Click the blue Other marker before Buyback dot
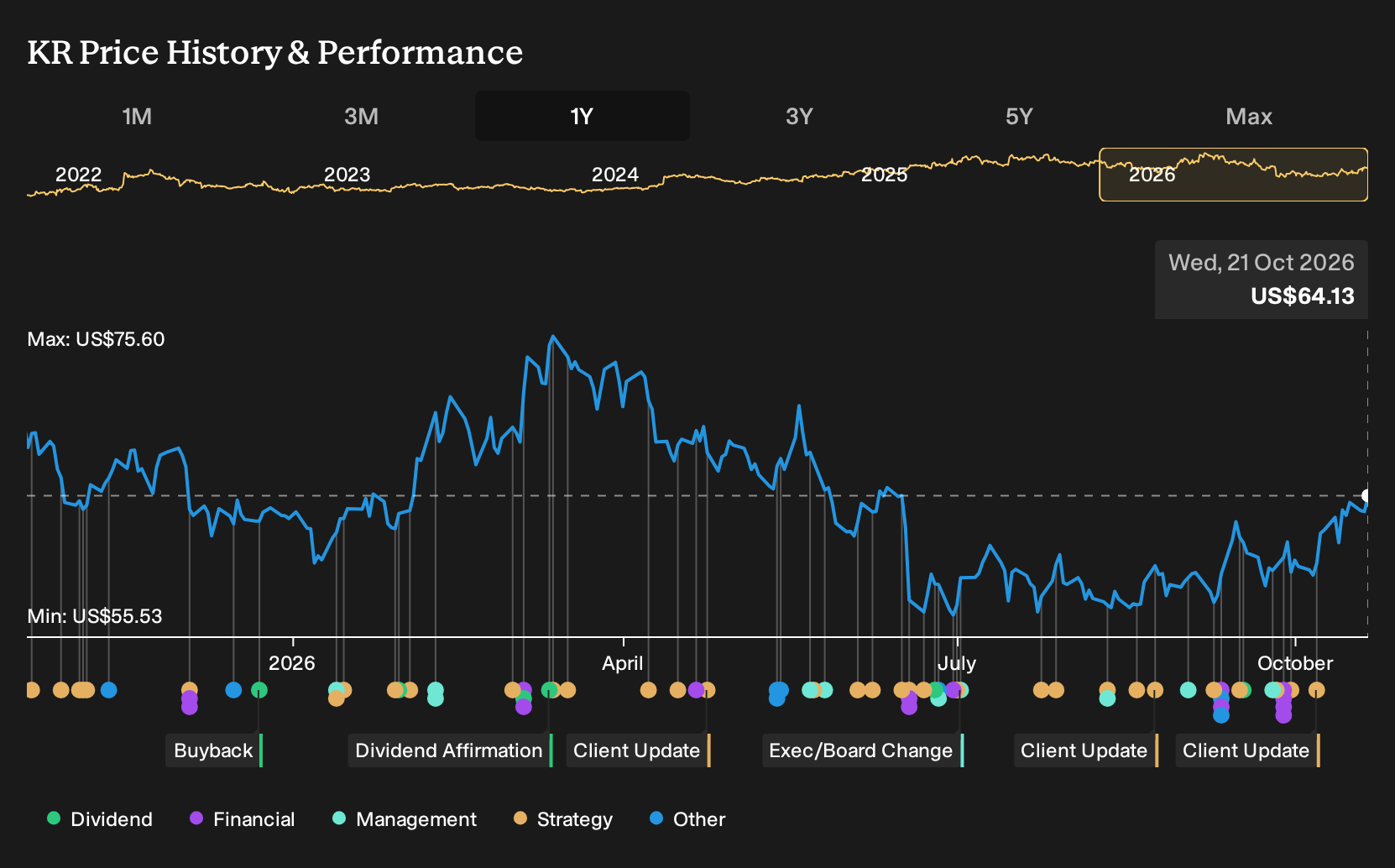1395x868 pixels. tap(233, 690)
